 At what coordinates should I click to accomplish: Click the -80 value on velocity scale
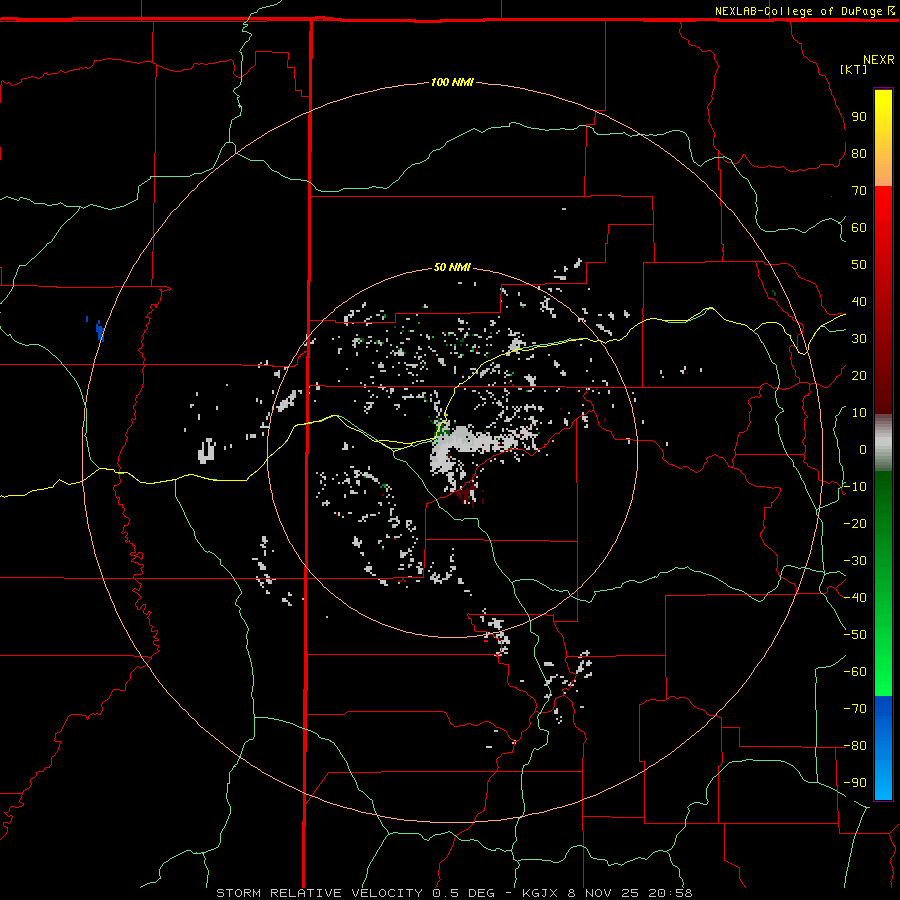tap(855, 746)
